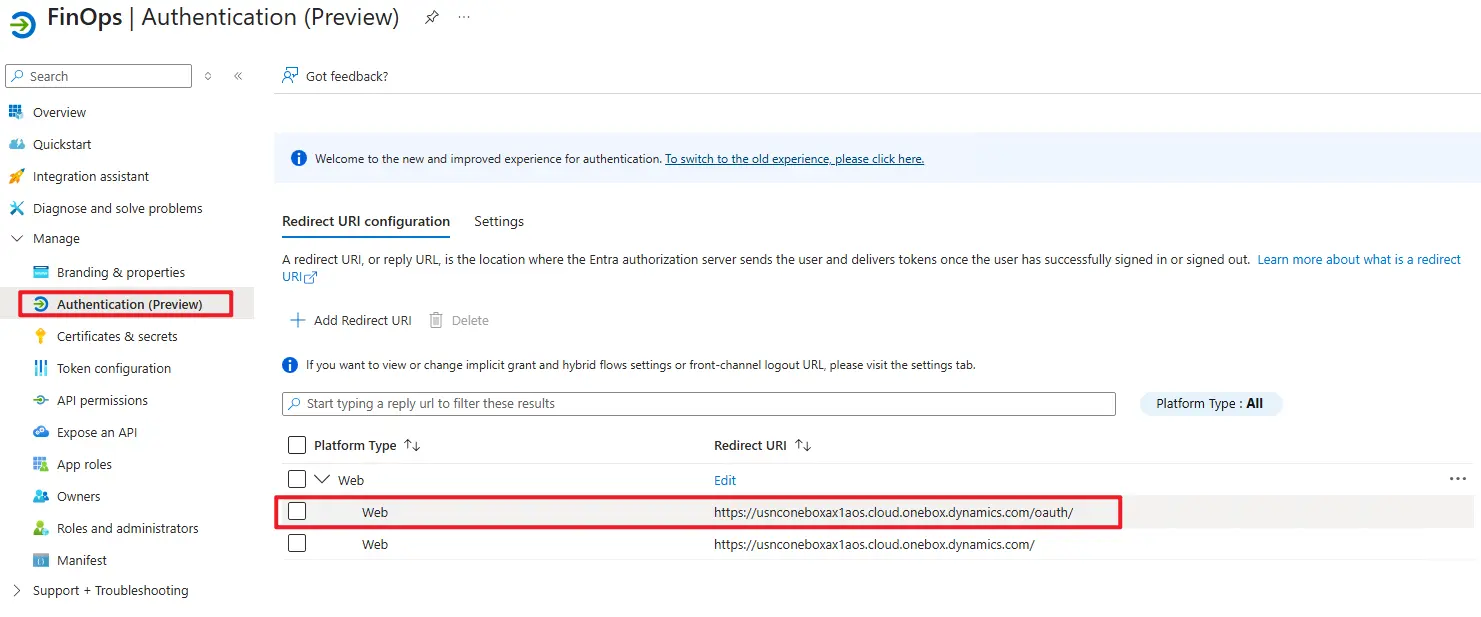Check the checkbox for the /oauth/ redirect URI row
The height and width of the screenshot is (617, 1481).
(297, 511)
